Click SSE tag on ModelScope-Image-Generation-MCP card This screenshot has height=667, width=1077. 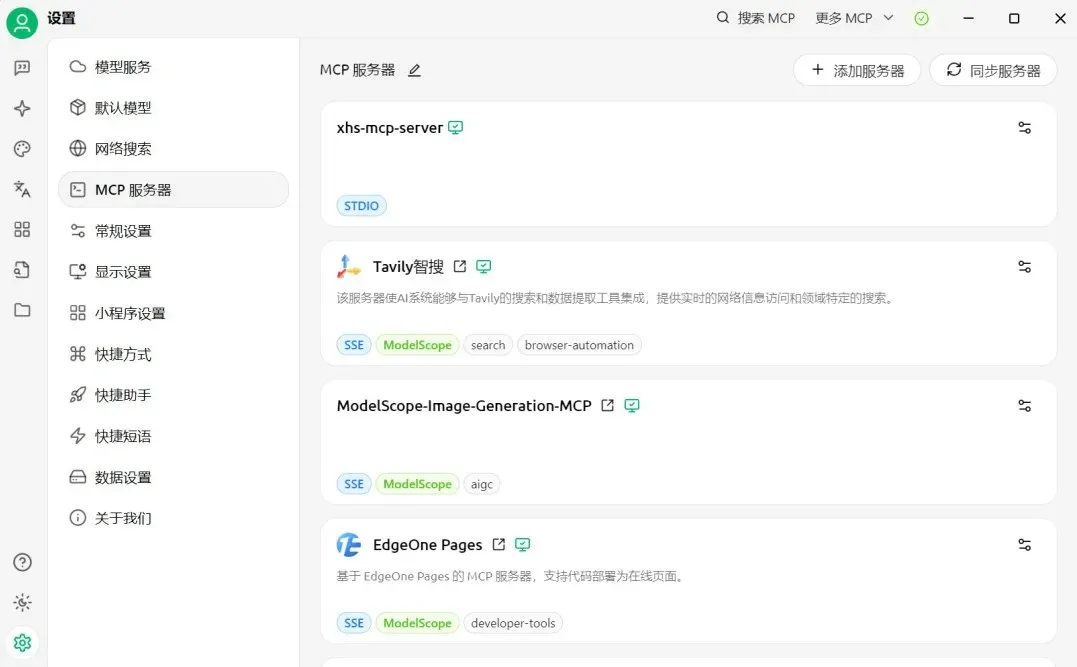354,484
